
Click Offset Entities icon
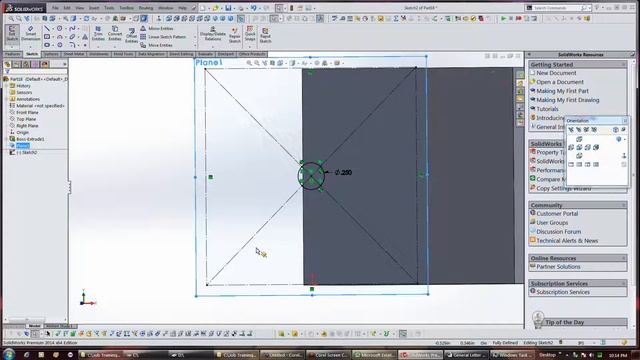coord(131,36)
